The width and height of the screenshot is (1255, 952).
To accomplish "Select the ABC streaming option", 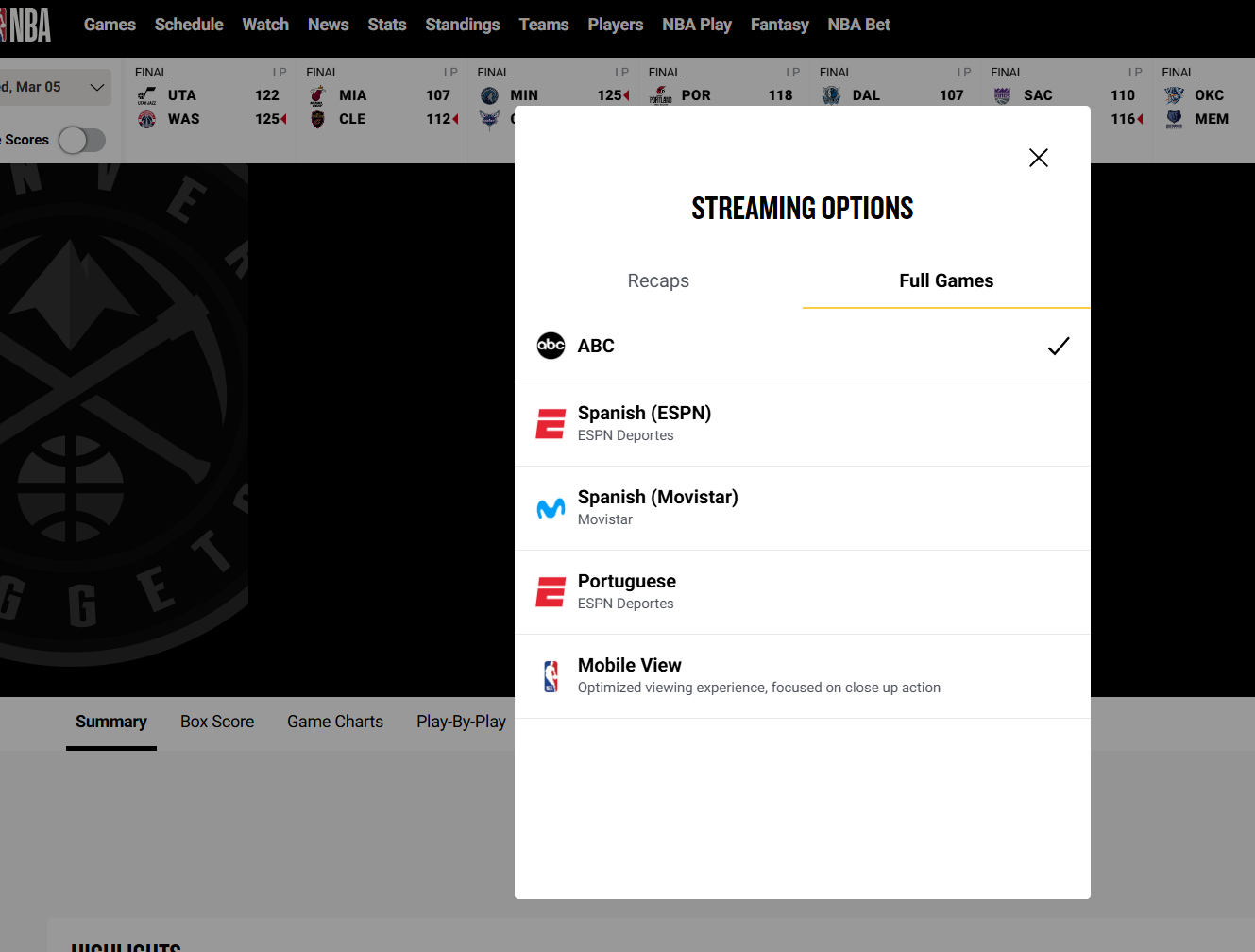I will [x=803, y=346].
